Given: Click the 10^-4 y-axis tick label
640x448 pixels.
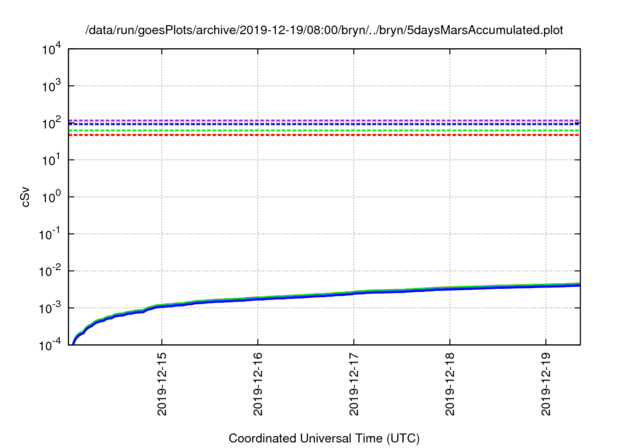Looking at the screenshot, I should point(50,345).
